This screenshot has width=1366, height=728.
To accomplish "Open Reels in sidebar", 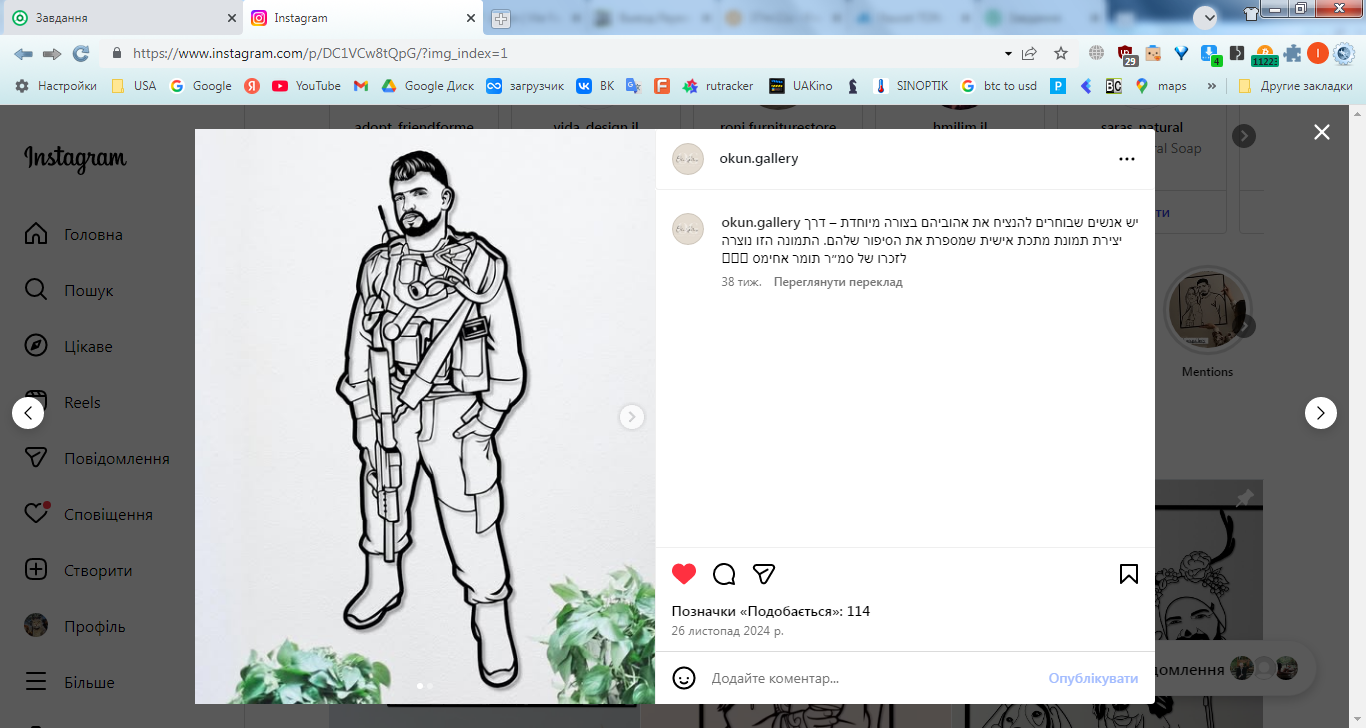I will click(x=62, y=403).
